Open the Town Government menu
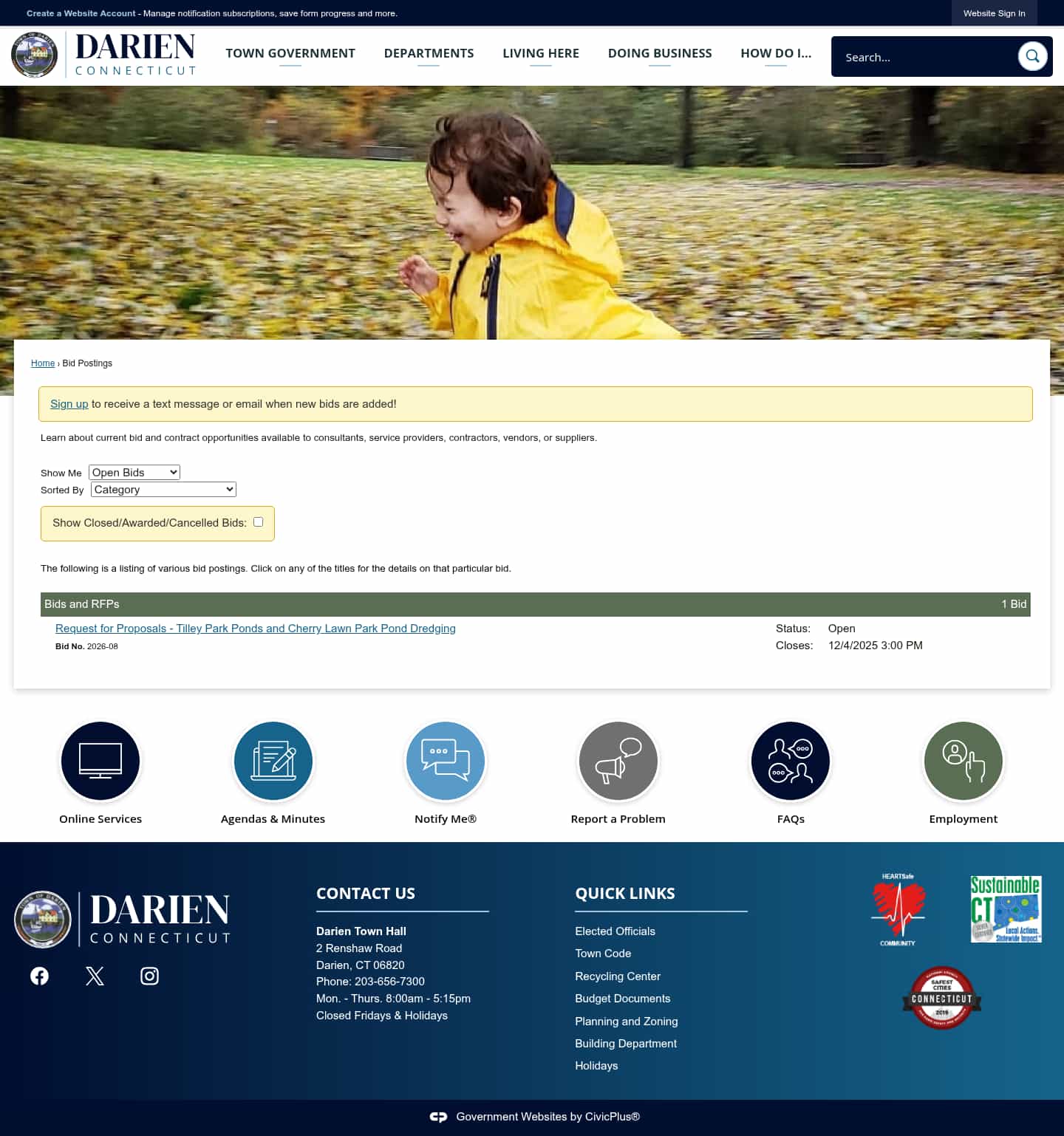 point(290,53)
